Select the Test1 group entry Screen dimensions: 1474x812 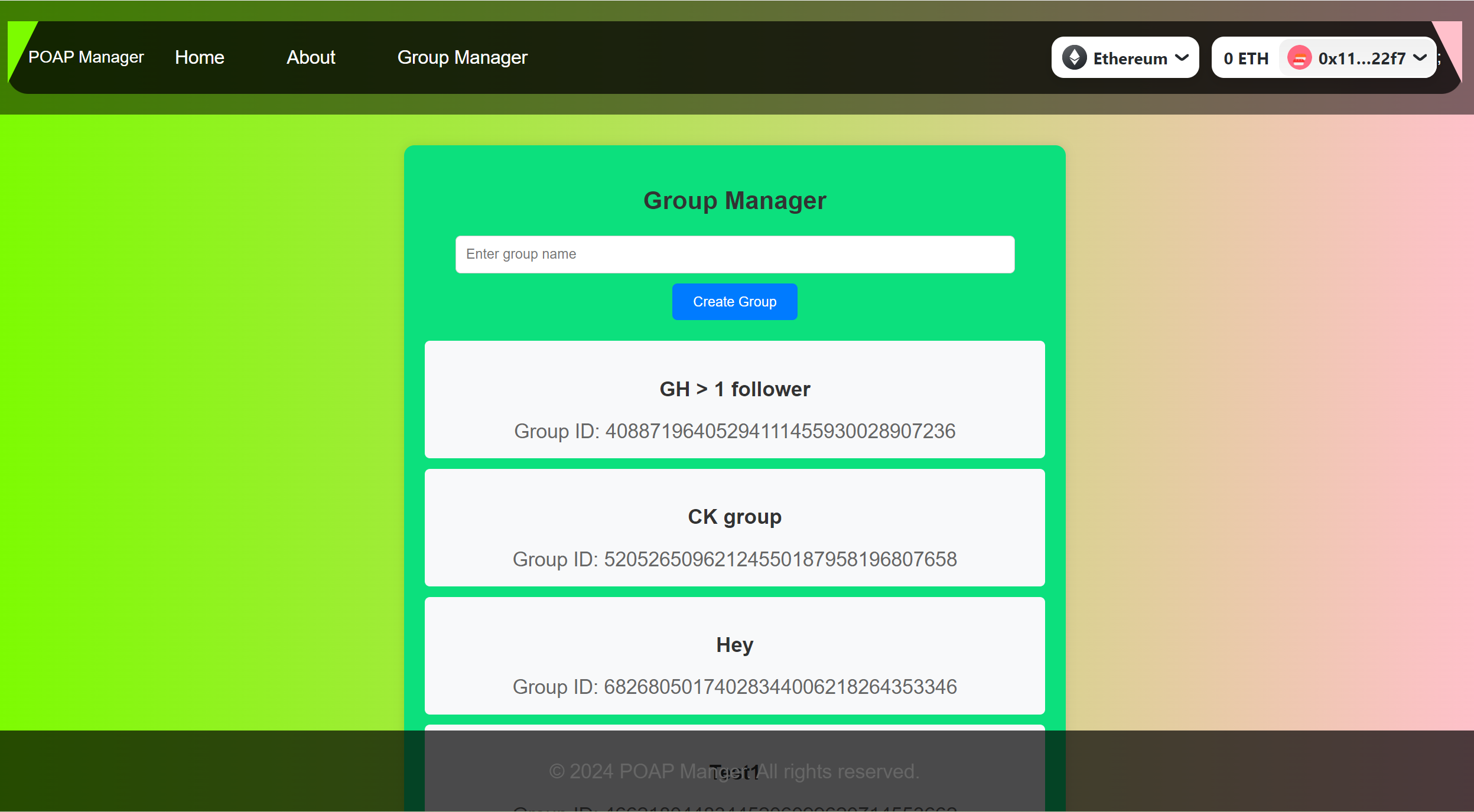(x=734, y=771)
